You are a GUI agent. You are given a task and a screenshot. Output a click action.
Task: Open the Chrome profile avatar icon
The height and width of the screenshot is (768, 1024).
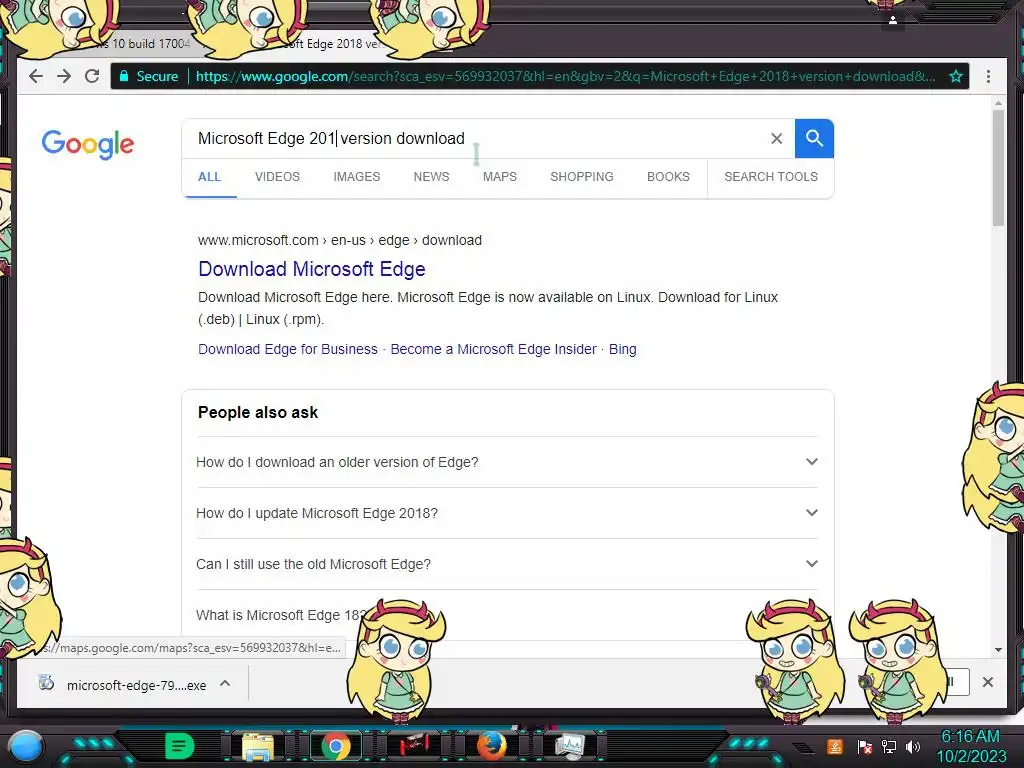pos(893,20)
